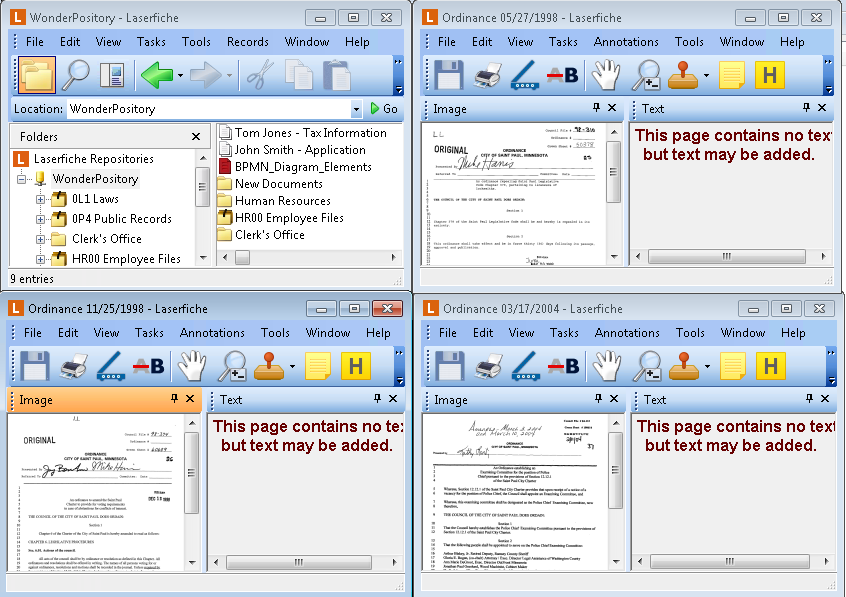Open the Location dropdown in WonderPository

click(356, 109)
